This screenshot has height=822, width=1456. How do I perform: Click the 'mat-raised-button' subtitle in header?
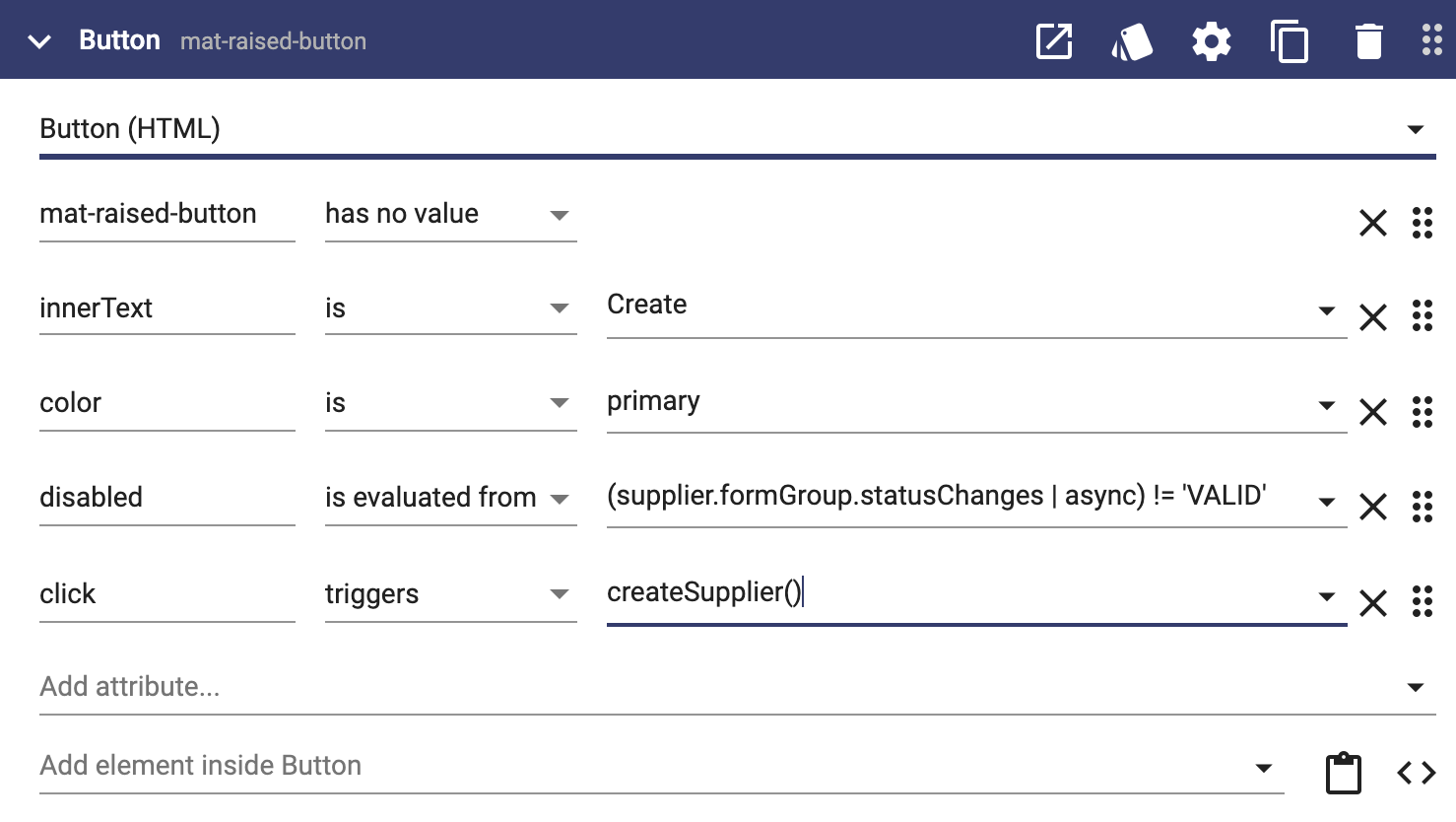[273, 41]
